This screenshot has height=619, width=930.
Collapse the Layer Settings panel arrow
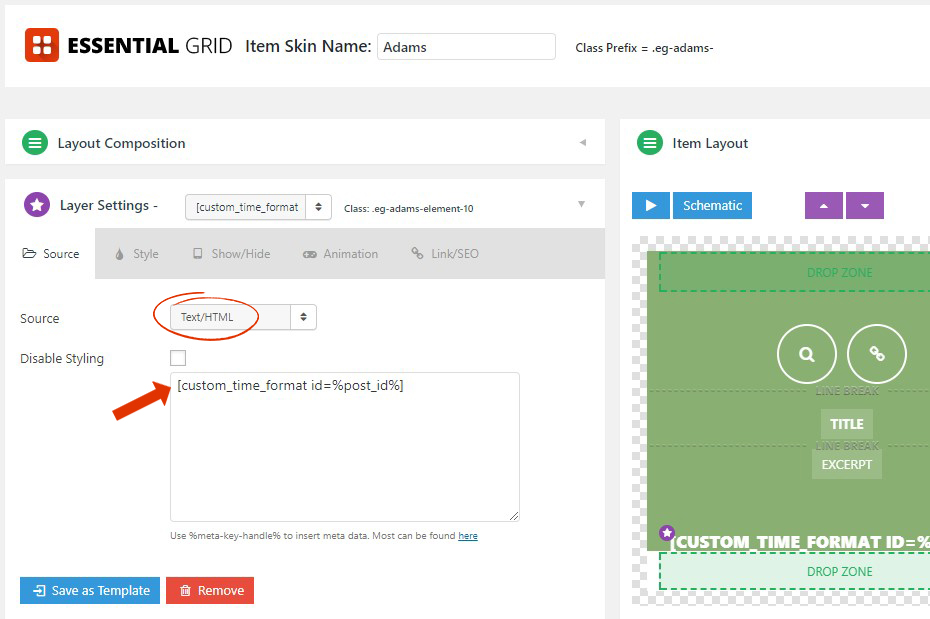pos(581,204)
